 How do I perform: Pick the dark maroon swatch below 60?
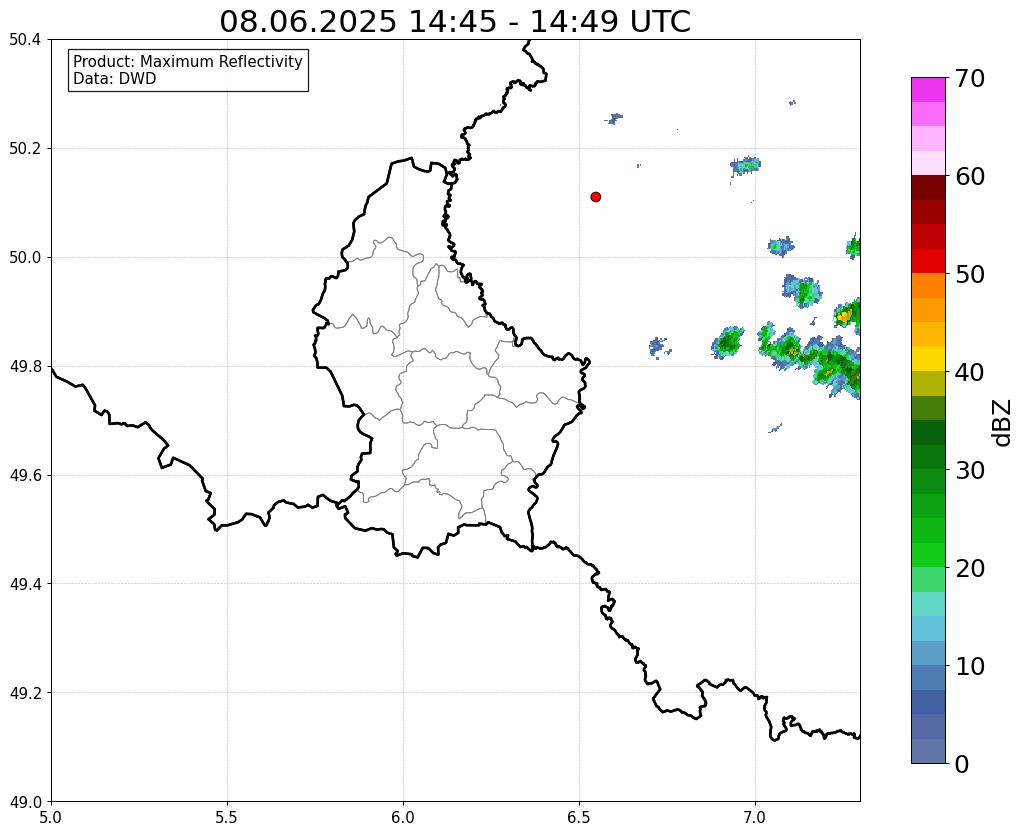(x=928, y=188)
